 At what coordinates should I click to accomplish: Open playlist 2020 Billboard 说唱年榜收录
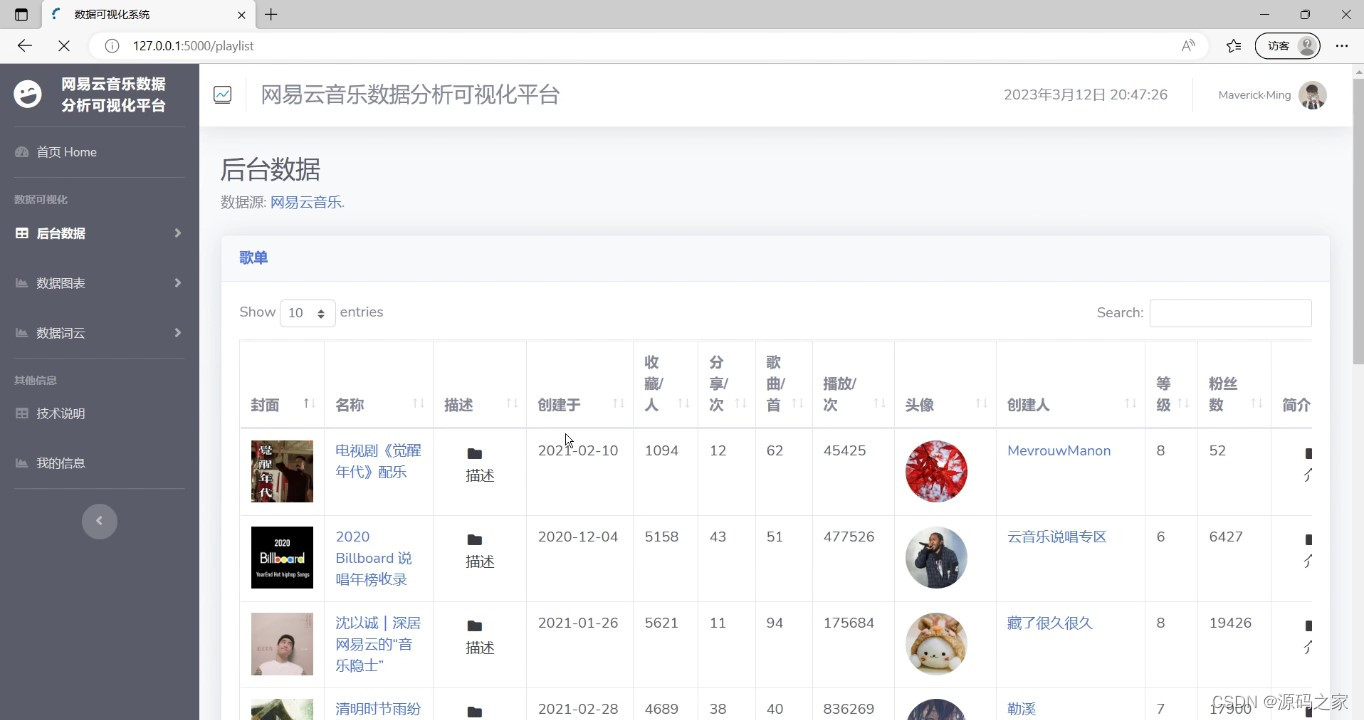[x=373, y=558]
